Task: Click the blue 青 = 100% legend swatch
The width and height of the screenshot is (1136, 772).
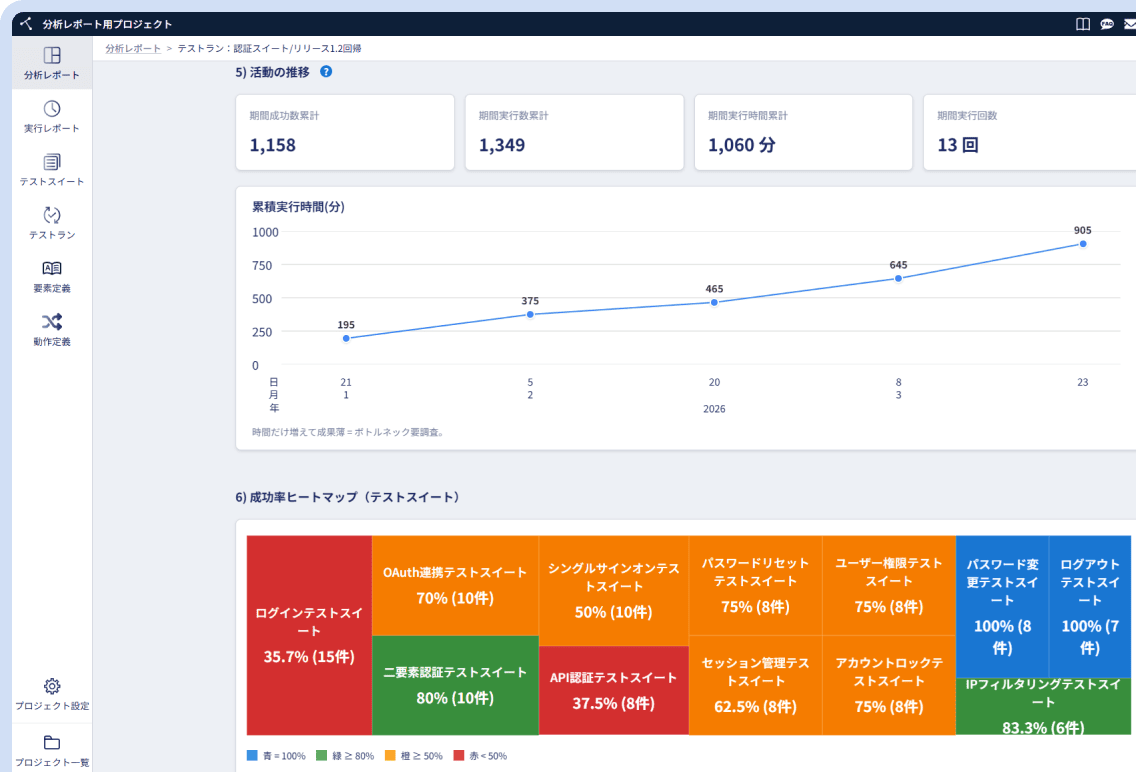Action: pyautogui.click(x=252, y=755)
